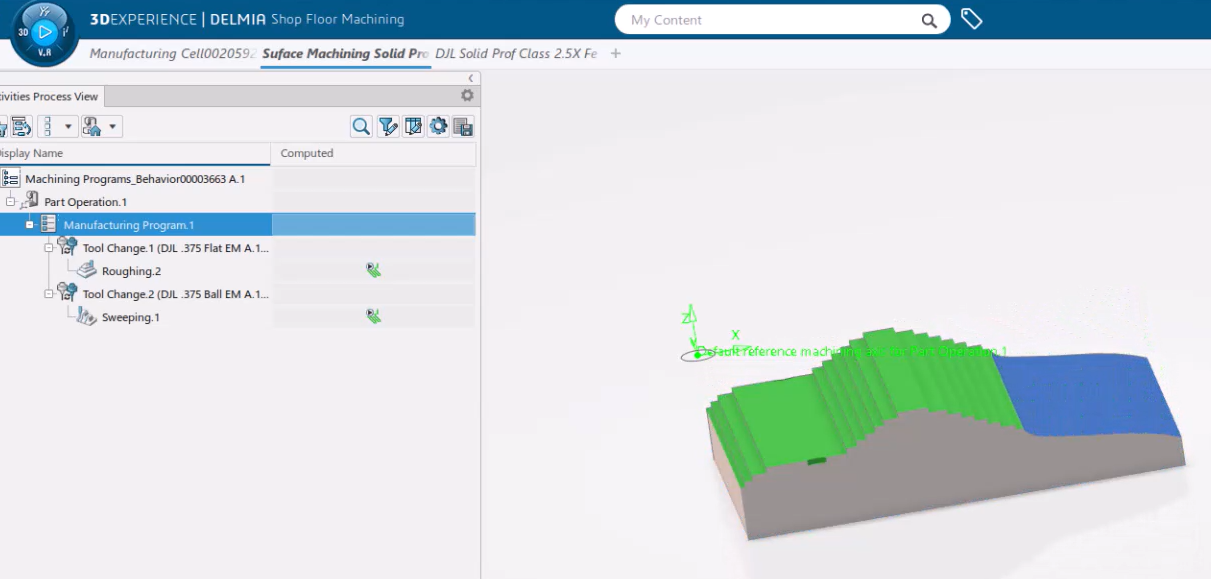Sort by Display Name column header
Image resolution: width=1211 pixels, height=579 pixels.
(x=135, y=153)
